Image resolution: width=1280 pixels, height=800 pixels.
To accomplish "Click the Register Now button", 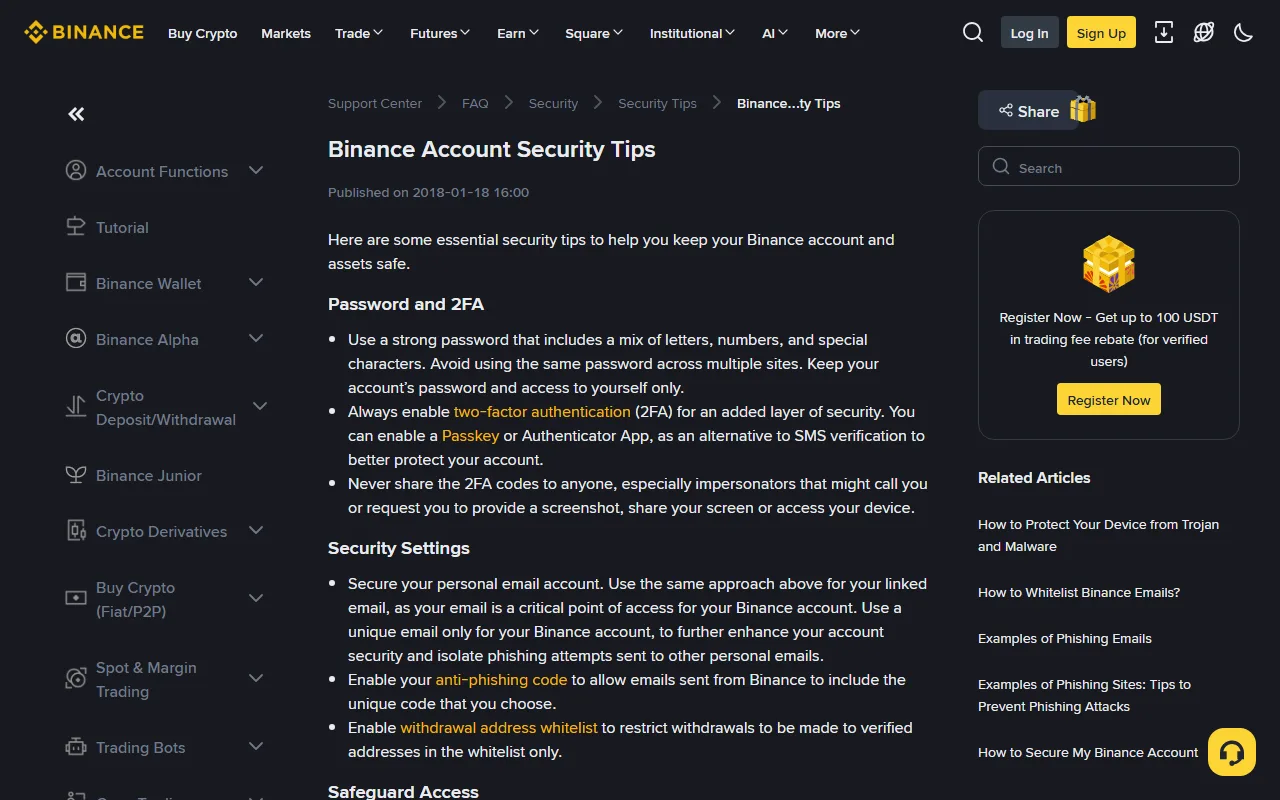I will point(1109,400).
